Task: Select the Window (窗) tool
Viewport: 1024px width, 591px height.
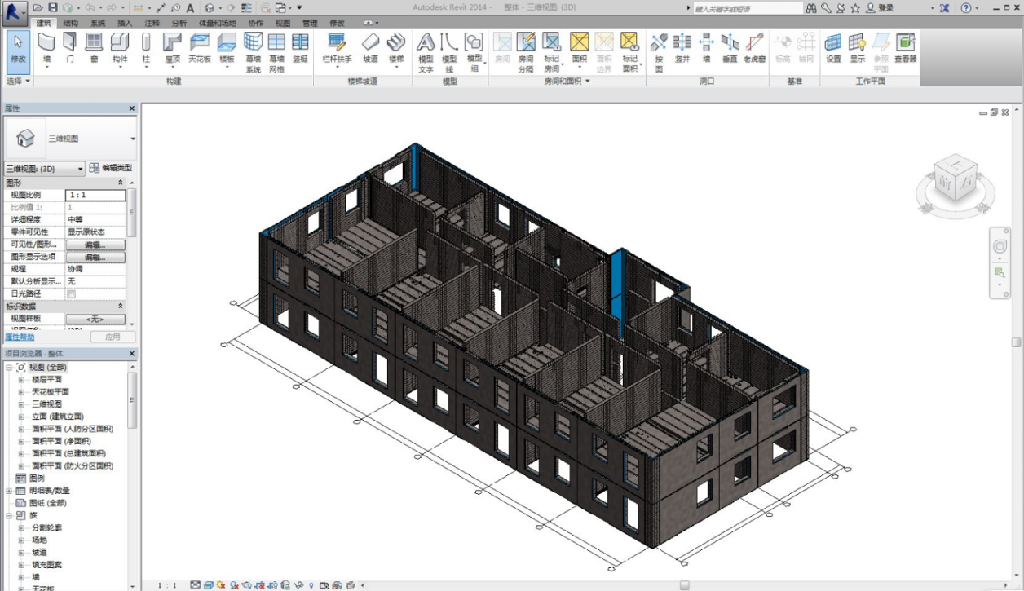Action: [94, 48]
